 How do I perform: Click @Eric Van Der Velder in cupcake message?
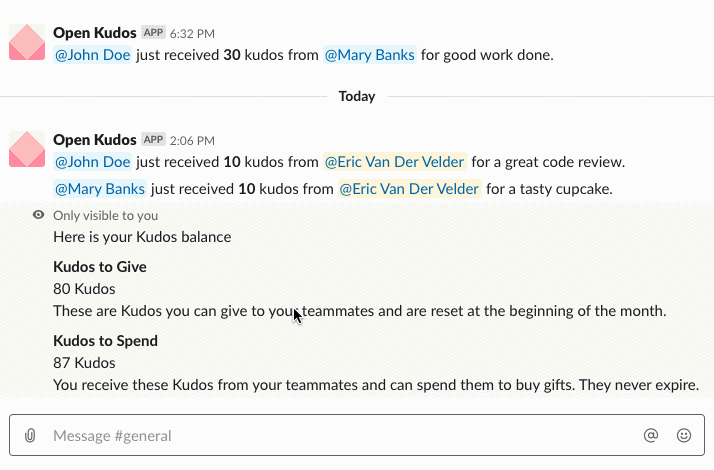click(x=409, y=189)
